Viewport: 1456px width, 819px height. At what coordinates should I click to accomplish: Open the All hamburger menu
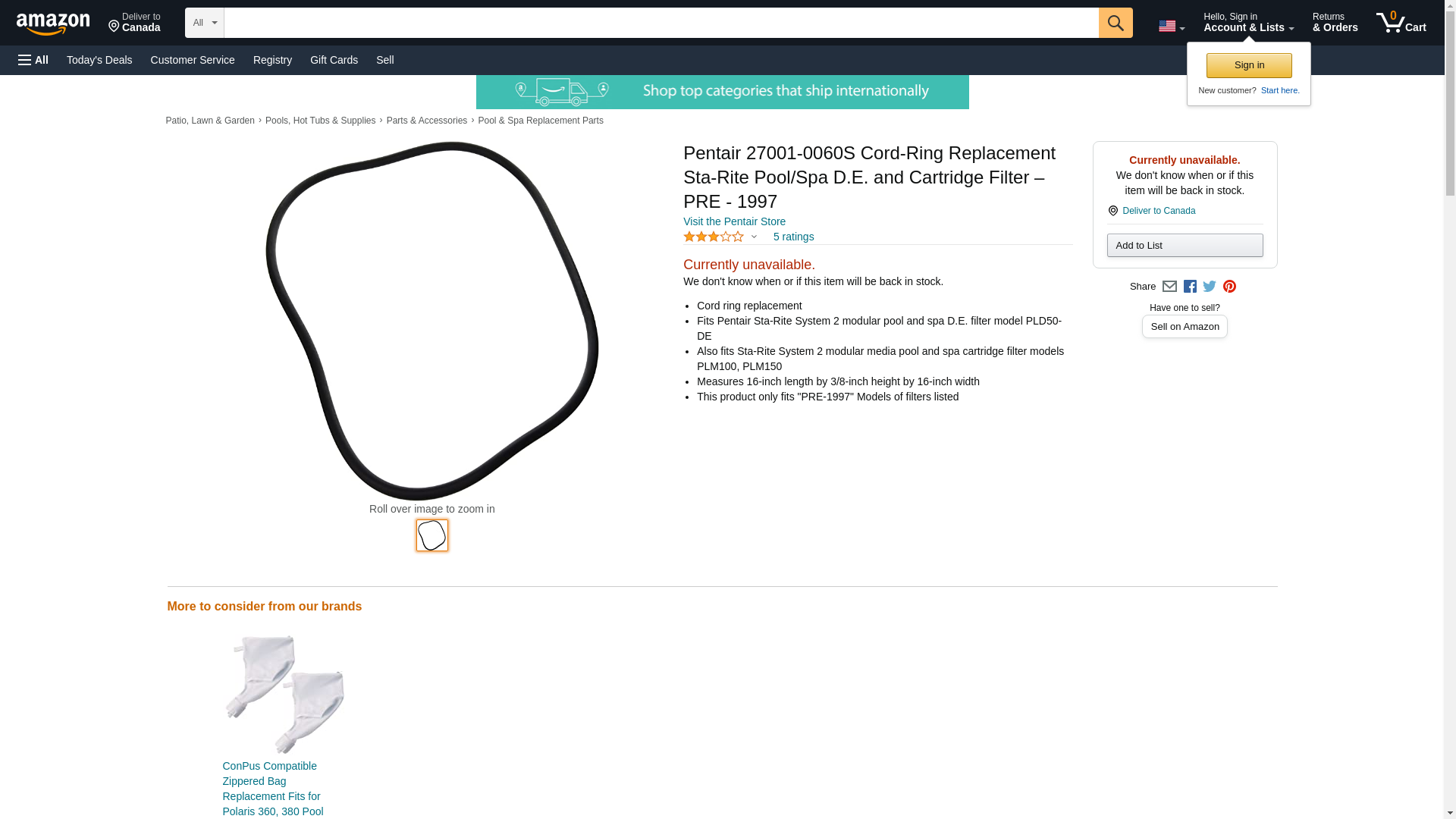(x=33, y=60)
